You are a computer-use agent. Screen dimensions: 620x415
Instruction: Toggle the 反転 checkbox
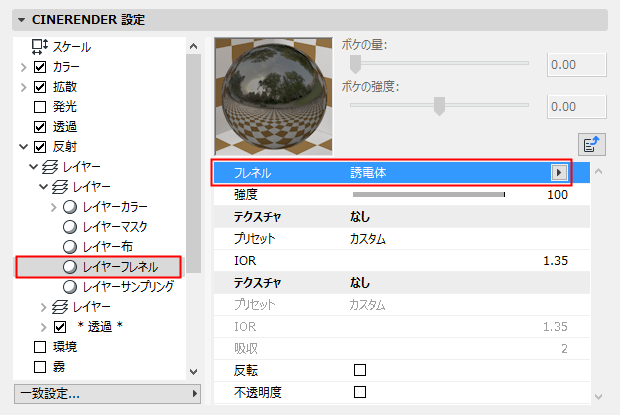[360, 371]
